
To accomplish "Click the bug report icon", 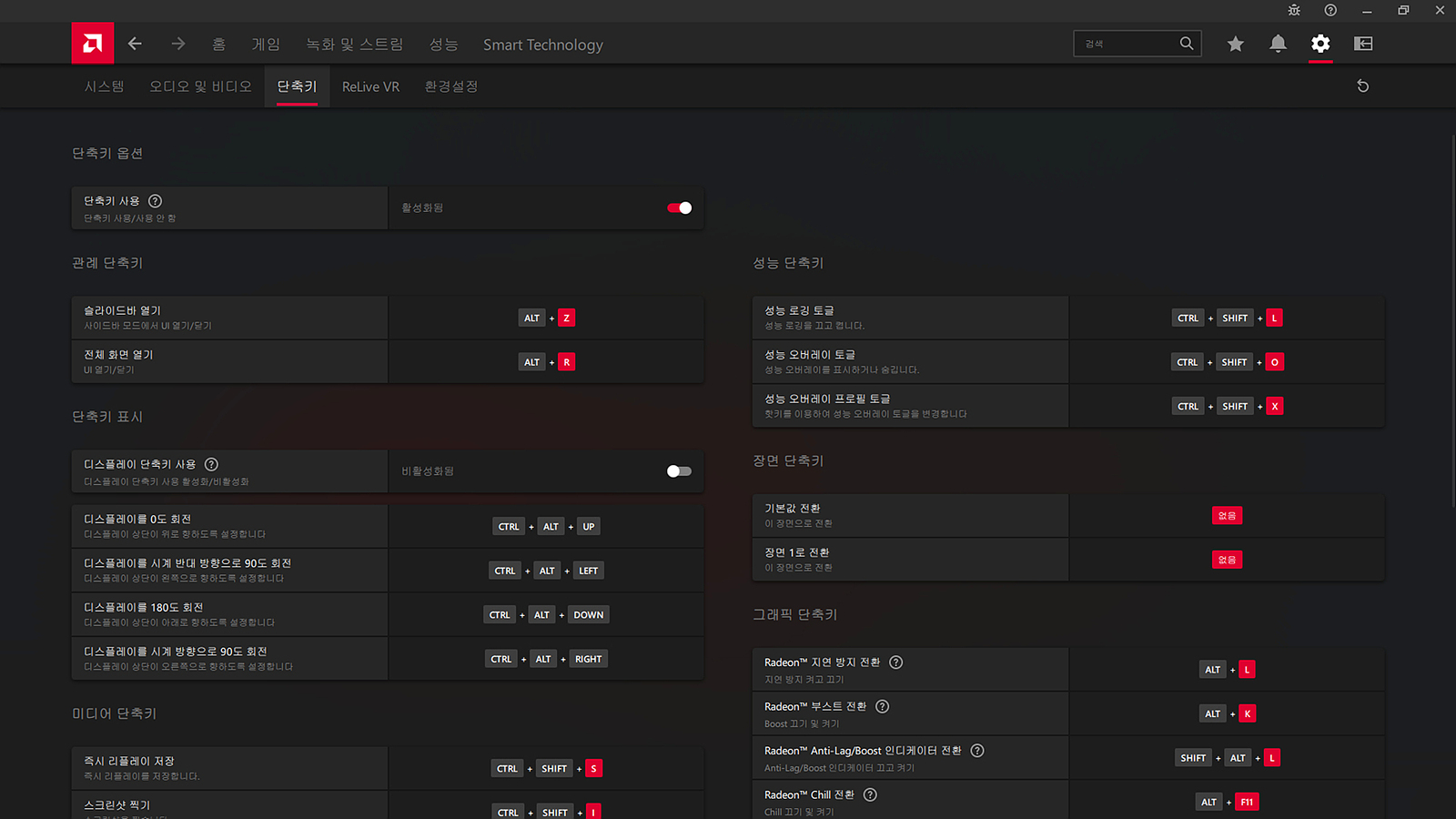I will 1294,10.
